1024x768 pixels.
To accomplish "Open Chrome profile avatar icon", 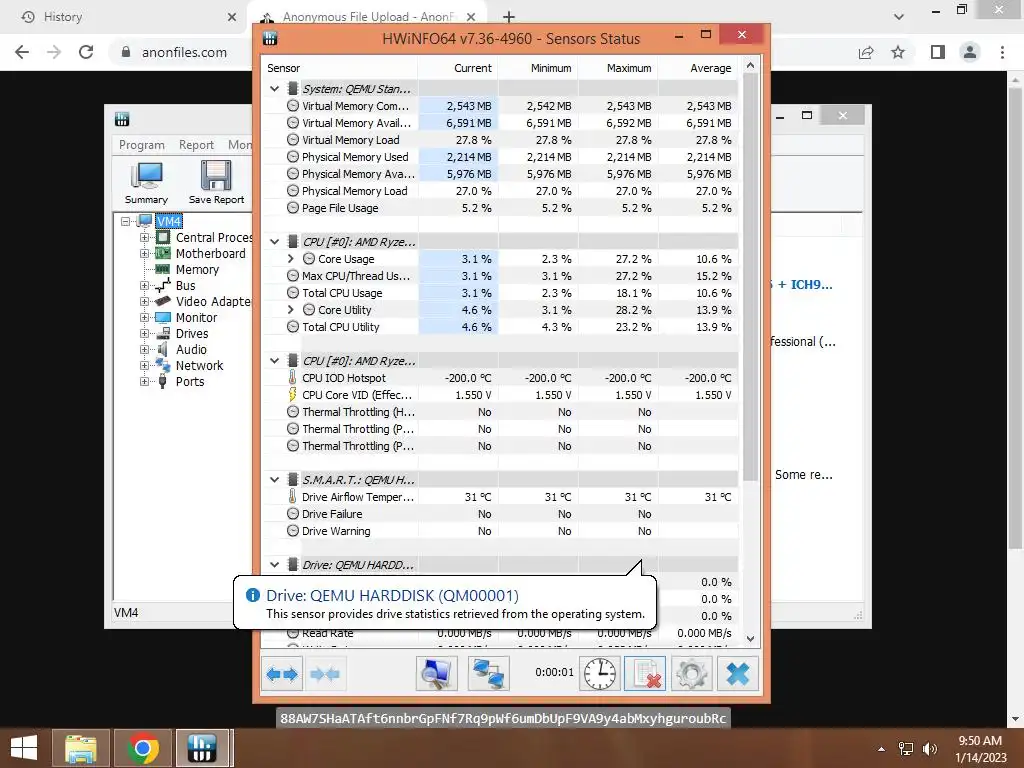I will [x=970, y=52].
